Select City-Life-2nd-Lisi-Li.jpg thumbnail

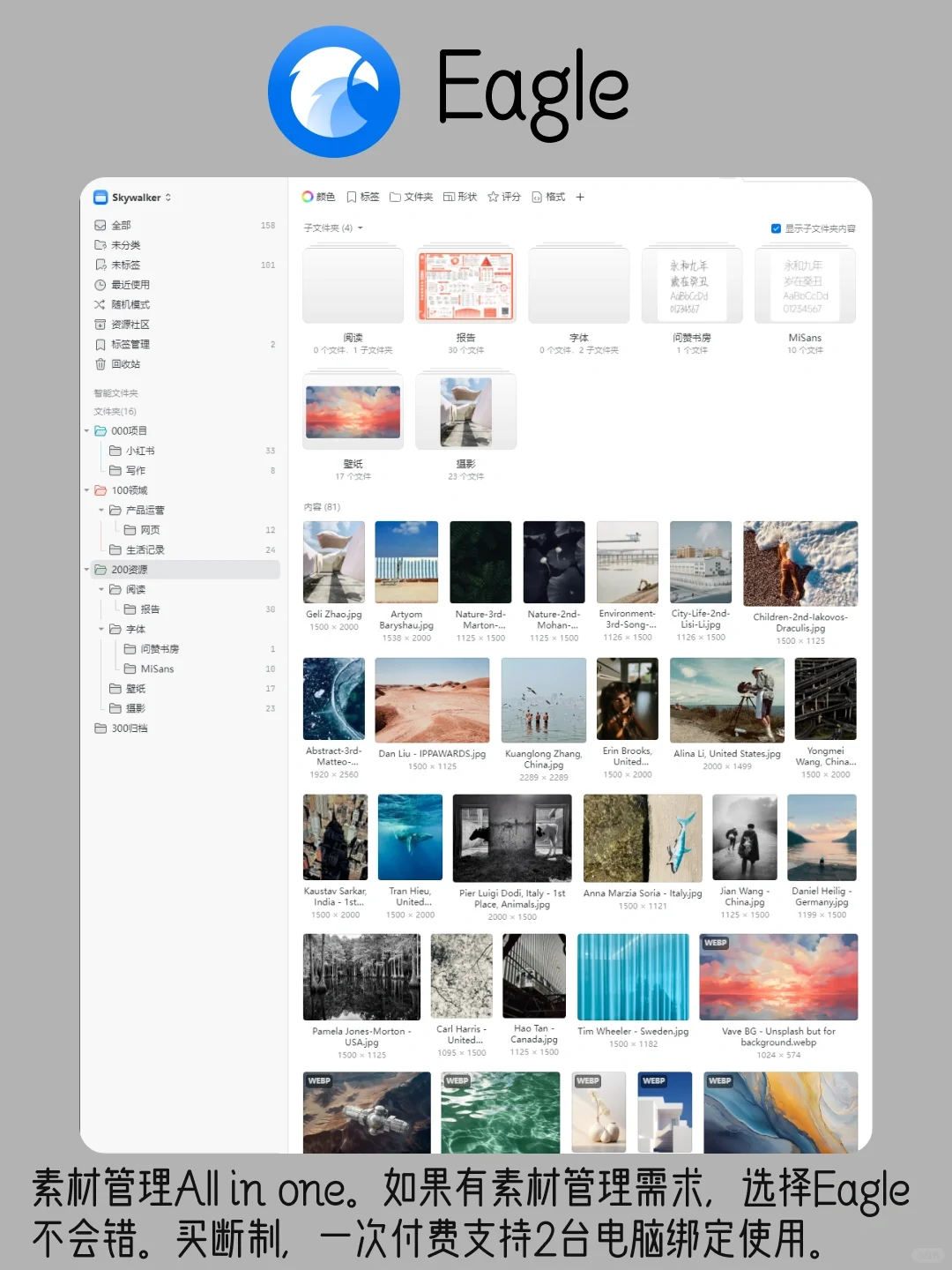pos(701,562)
